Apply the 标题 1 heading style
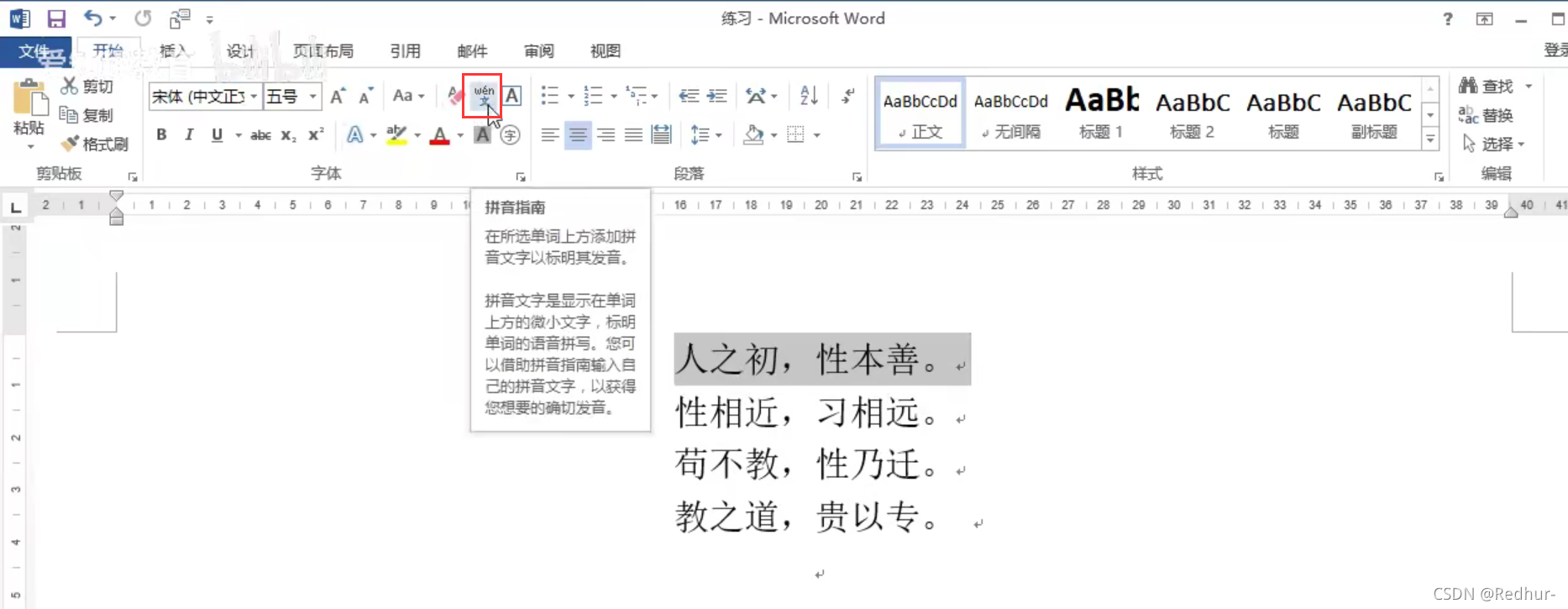 [1101, 113]
